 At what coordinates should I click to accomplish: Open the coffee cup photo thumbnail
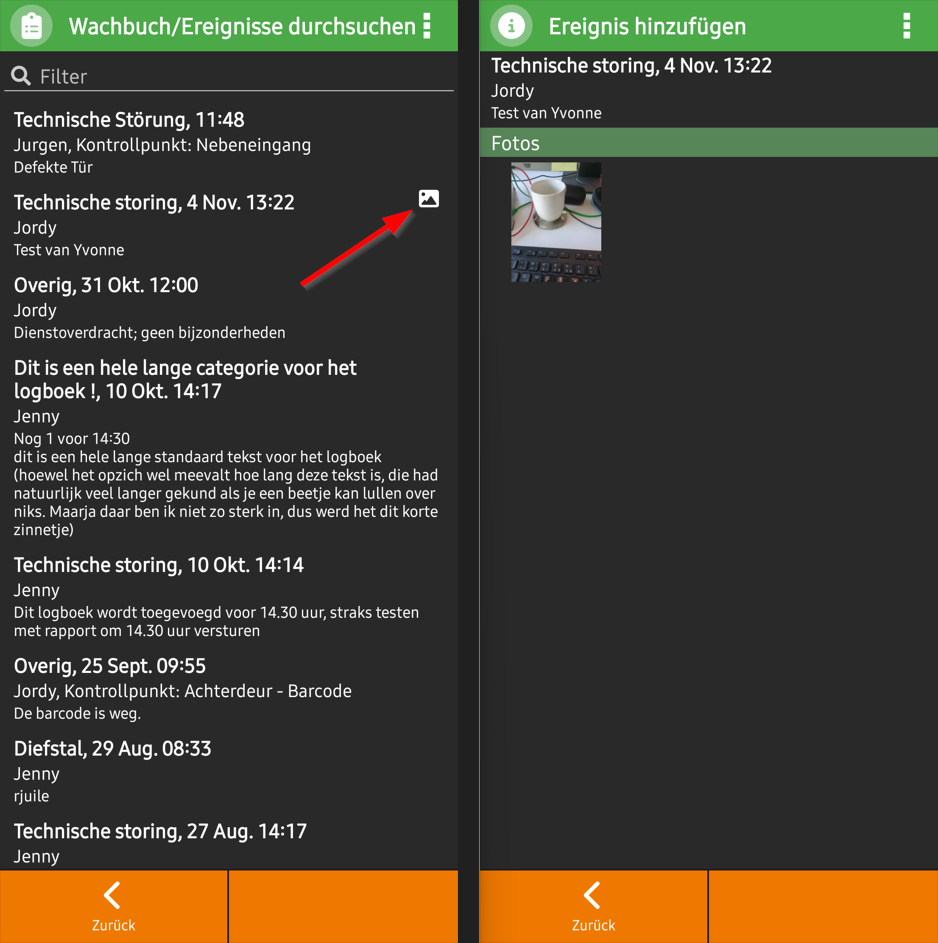556,222
